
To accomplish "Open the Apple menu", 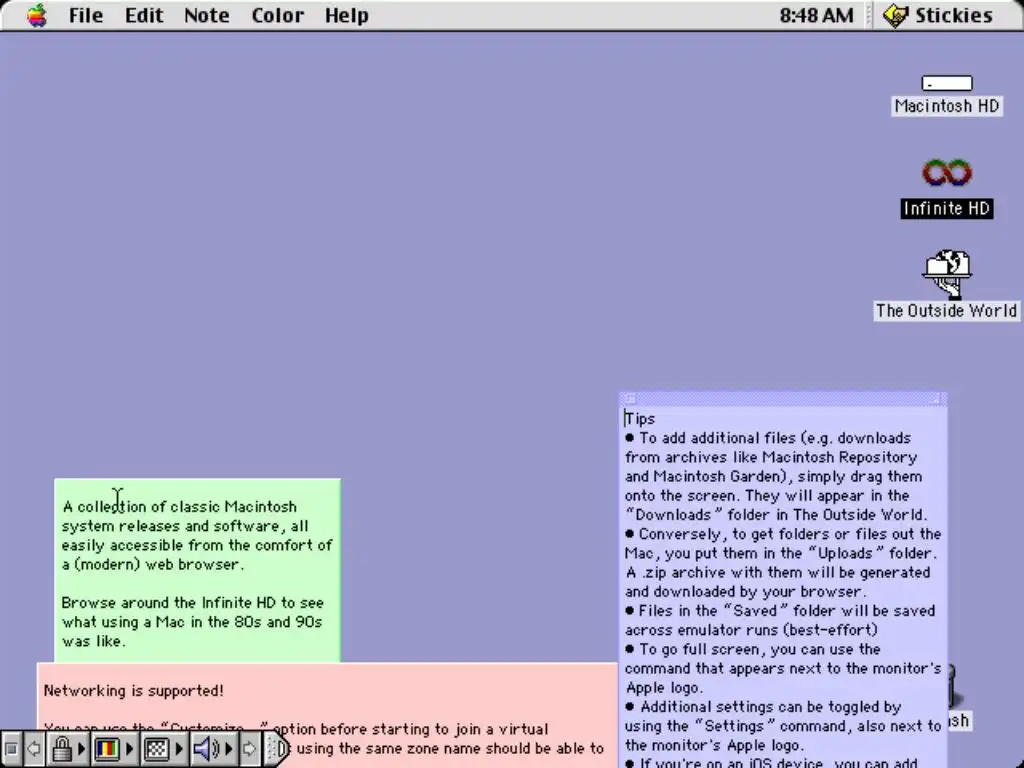I will (x=37, y=15).
